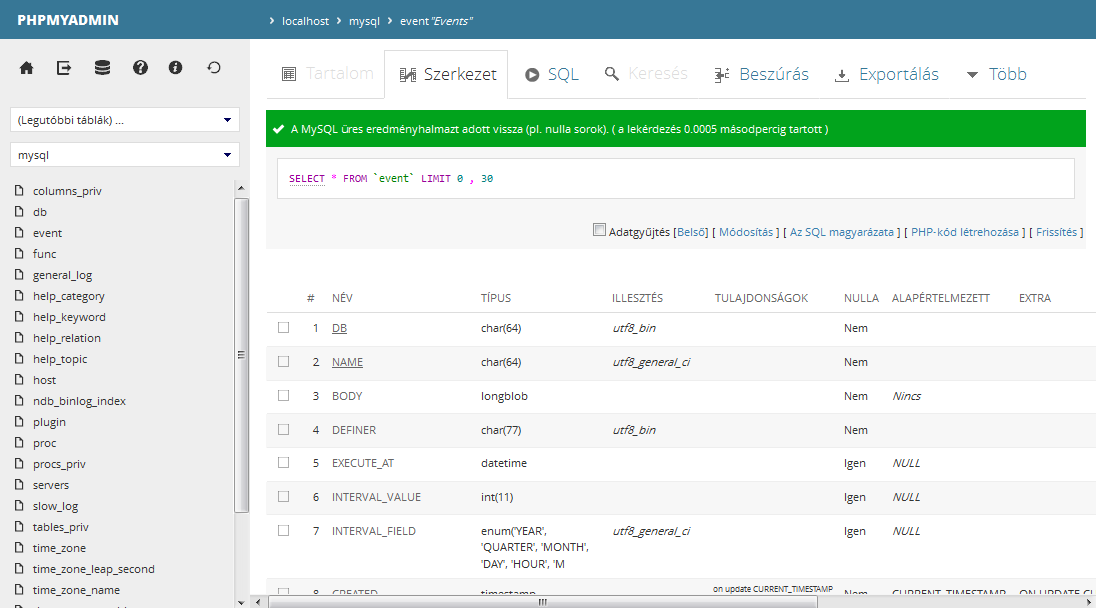The width and height of the screenshot is (1096, 608).
Task: Click the green success checkmark icon
Action: 278,129
